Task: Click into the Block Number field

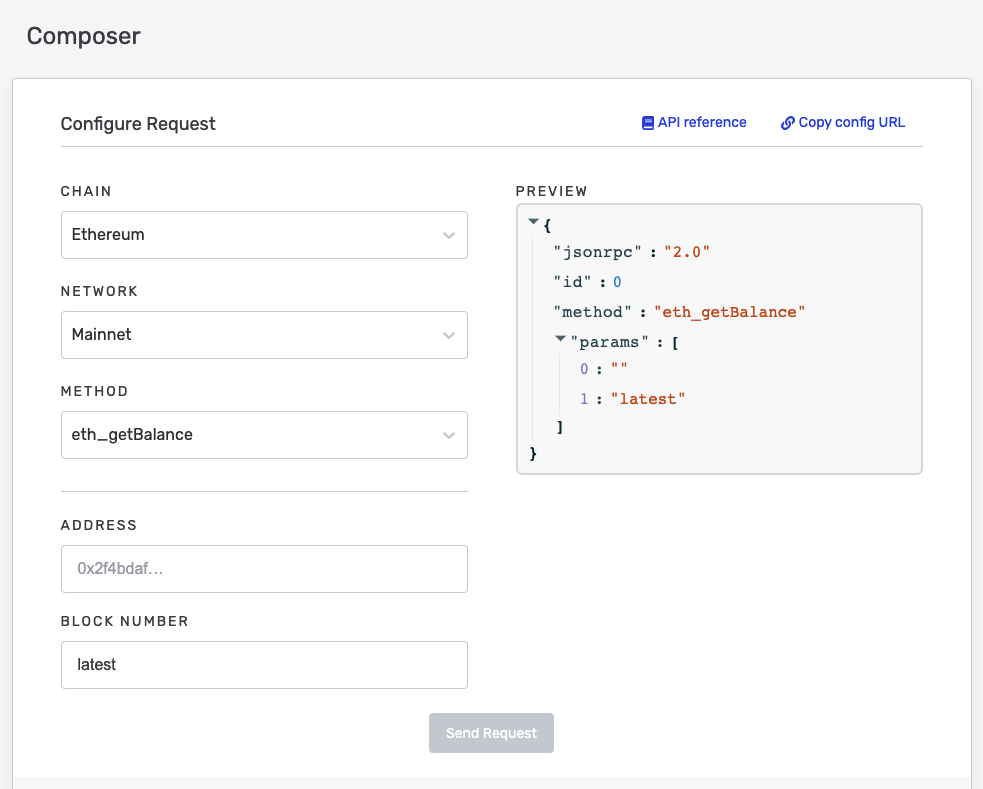Action: point(264,664)
